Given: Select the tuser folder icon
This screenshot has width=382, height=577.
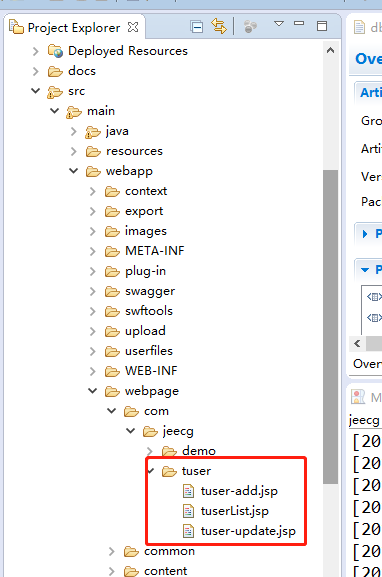Looking at the screenshot, I should click(x=169, y=471).
